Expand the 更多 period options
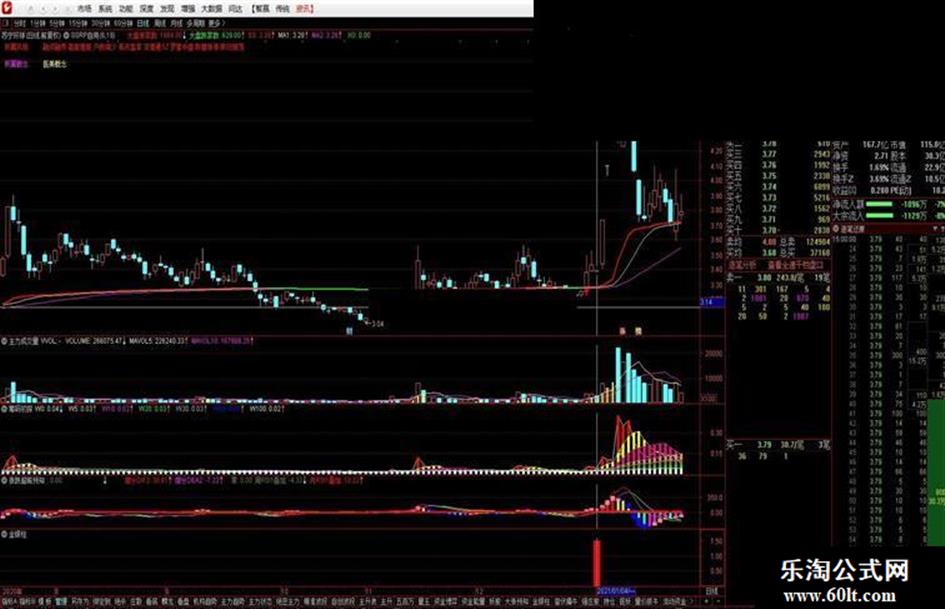Viewport: 945px width, 609px height. 216,23
